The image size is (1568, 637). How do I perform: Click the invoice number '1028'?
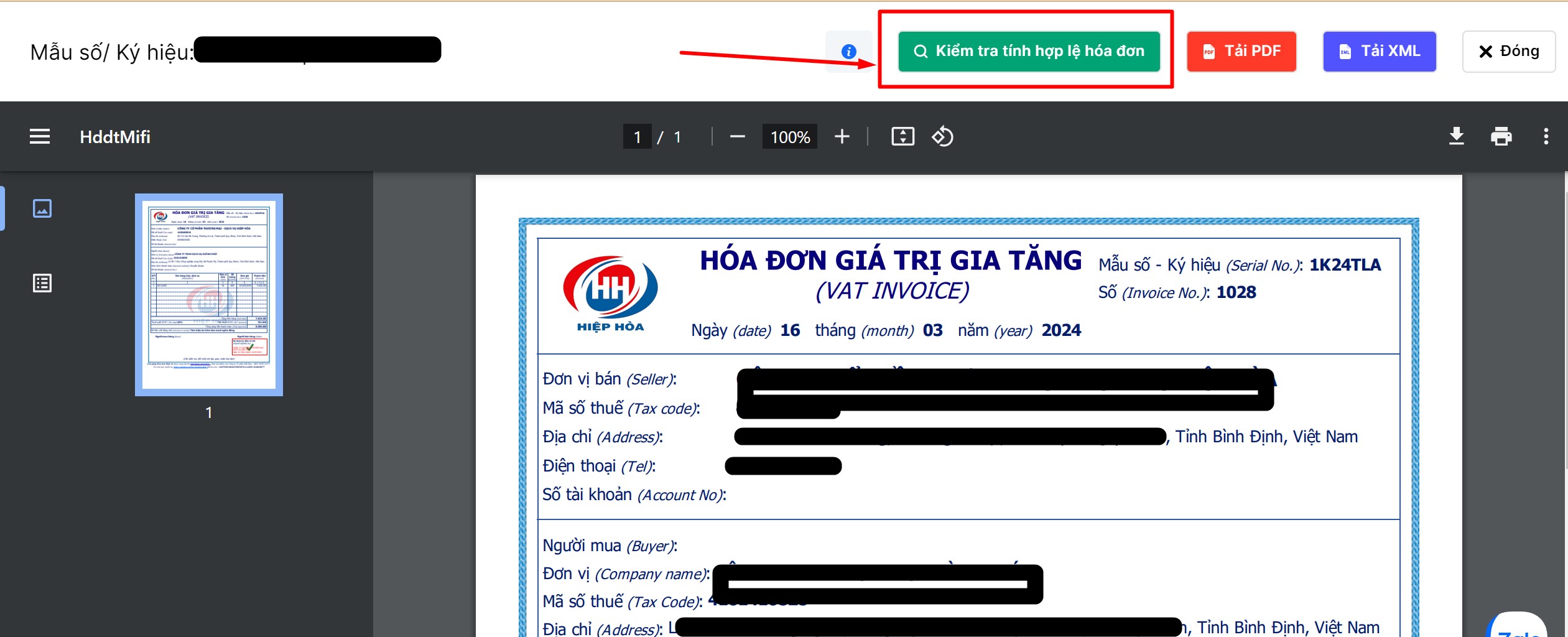(1236, 292)
